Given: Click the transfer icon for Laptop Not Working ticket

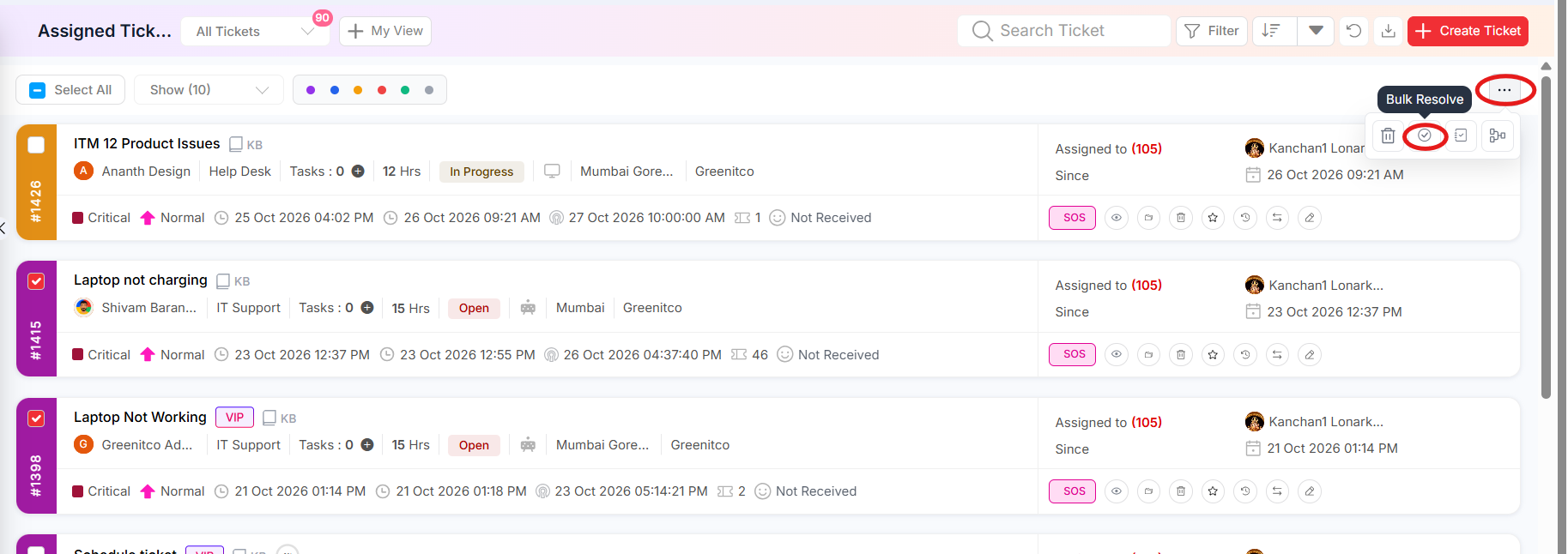Looking at the screenshot, I should tap(1277, 491).
